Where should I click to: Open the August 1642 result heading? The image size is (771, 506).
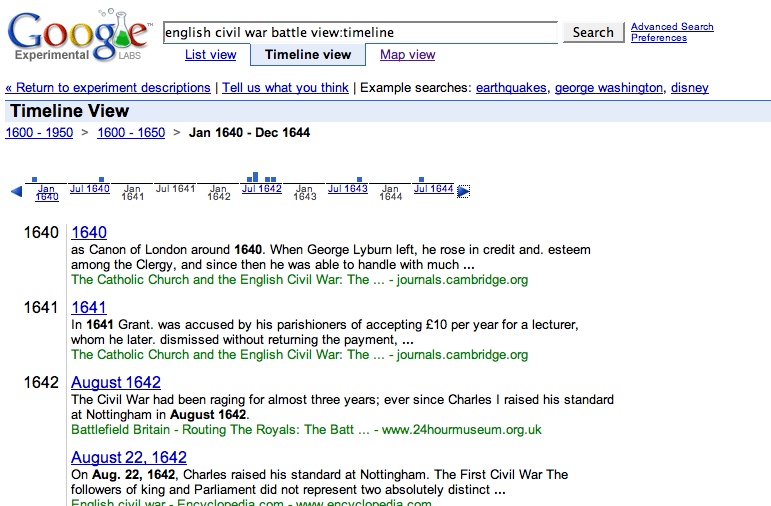(116, 383)
